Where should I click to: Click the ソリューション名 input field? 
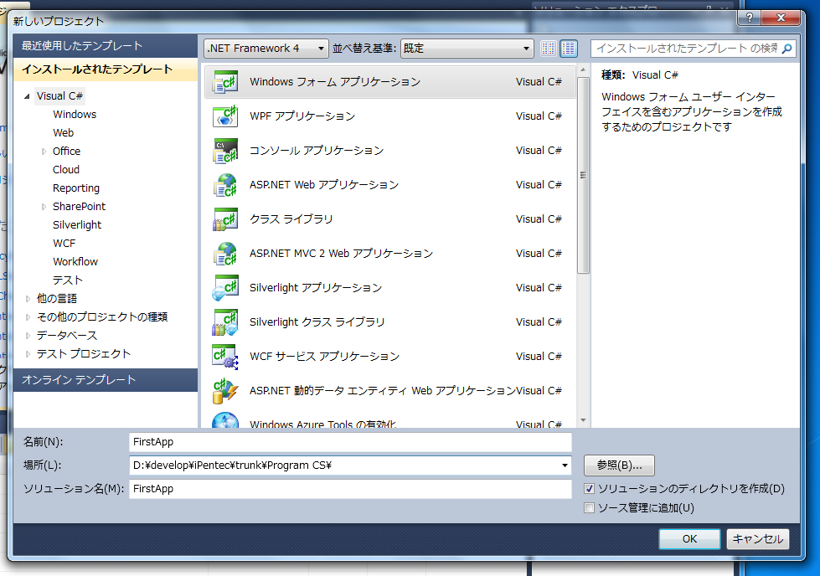click(350, 489)
